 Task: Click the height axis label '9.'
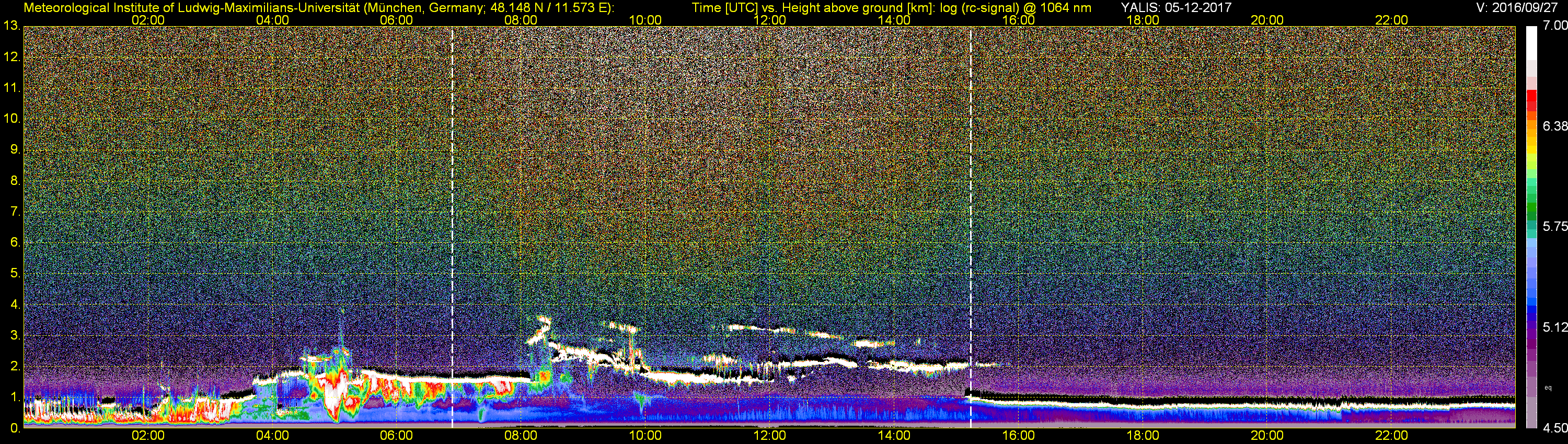(x=15, y=149)
